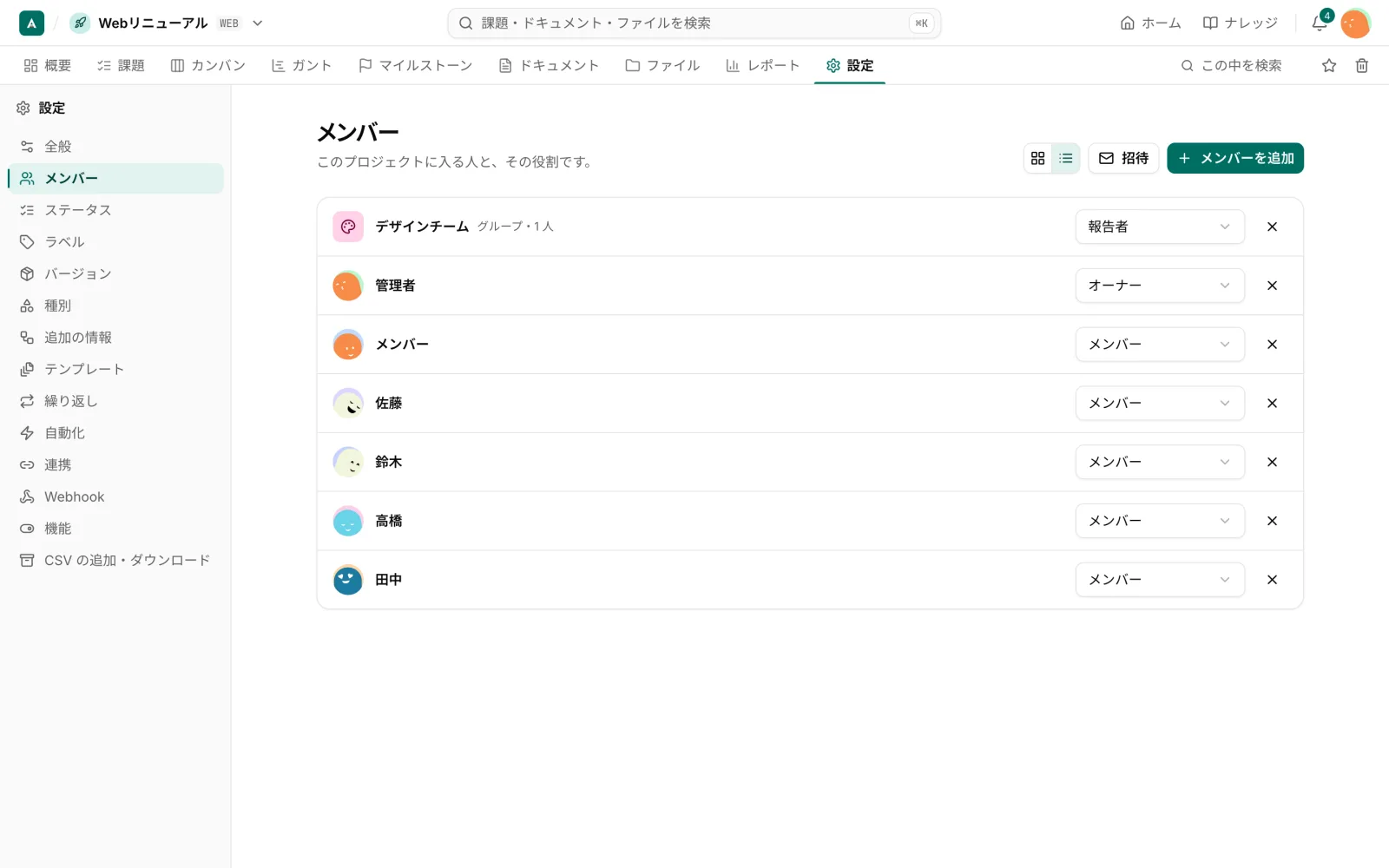Open 繰り返し settings in sidebar
1389x868 pixels.
[116, 401]
